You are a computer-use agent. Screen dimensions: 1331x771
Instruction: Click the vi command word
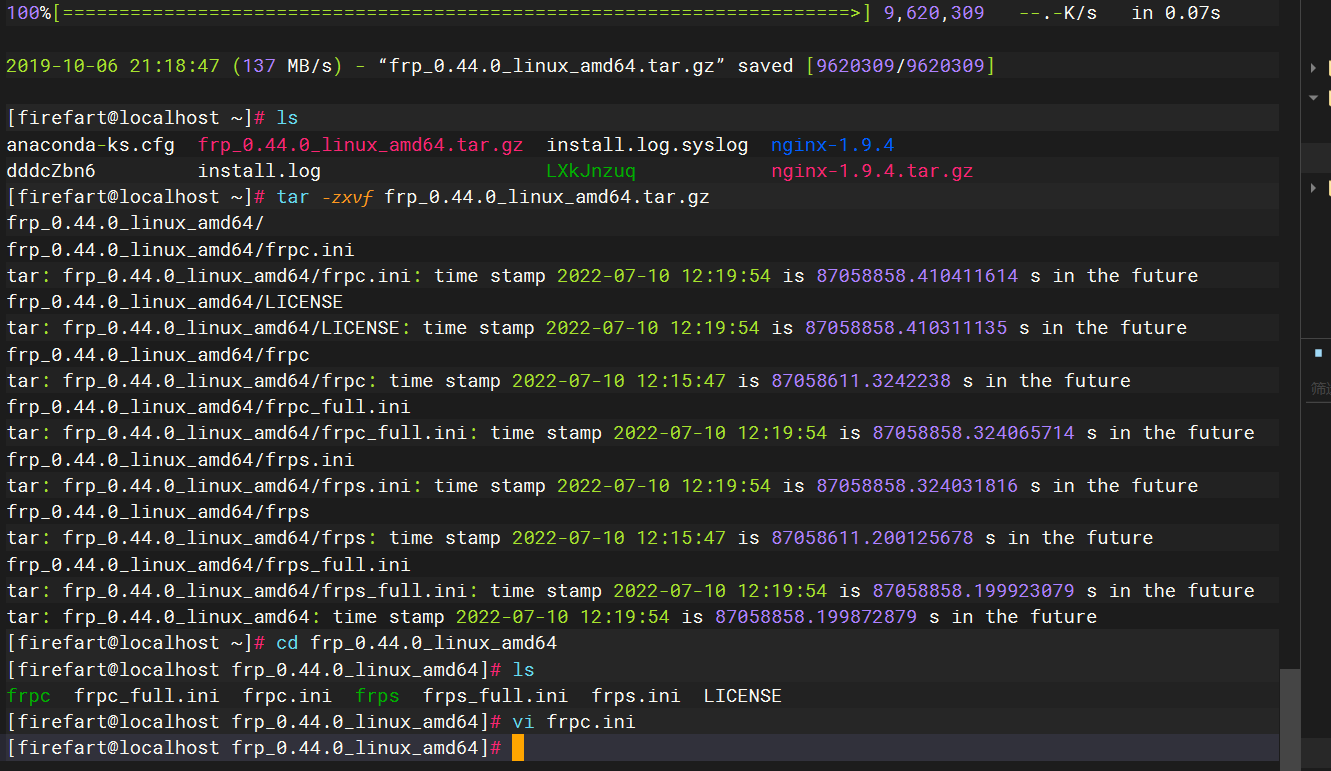pos(523,722)
